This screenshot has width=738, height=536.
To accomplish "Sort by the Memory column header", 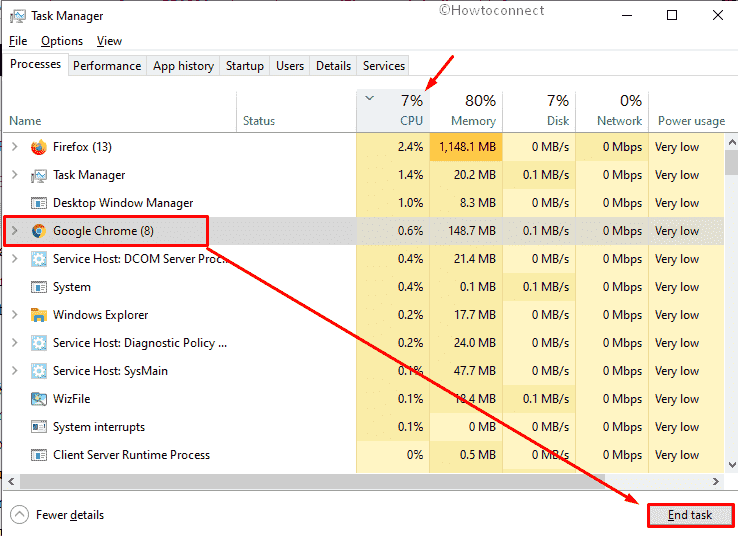I will 466,112.
